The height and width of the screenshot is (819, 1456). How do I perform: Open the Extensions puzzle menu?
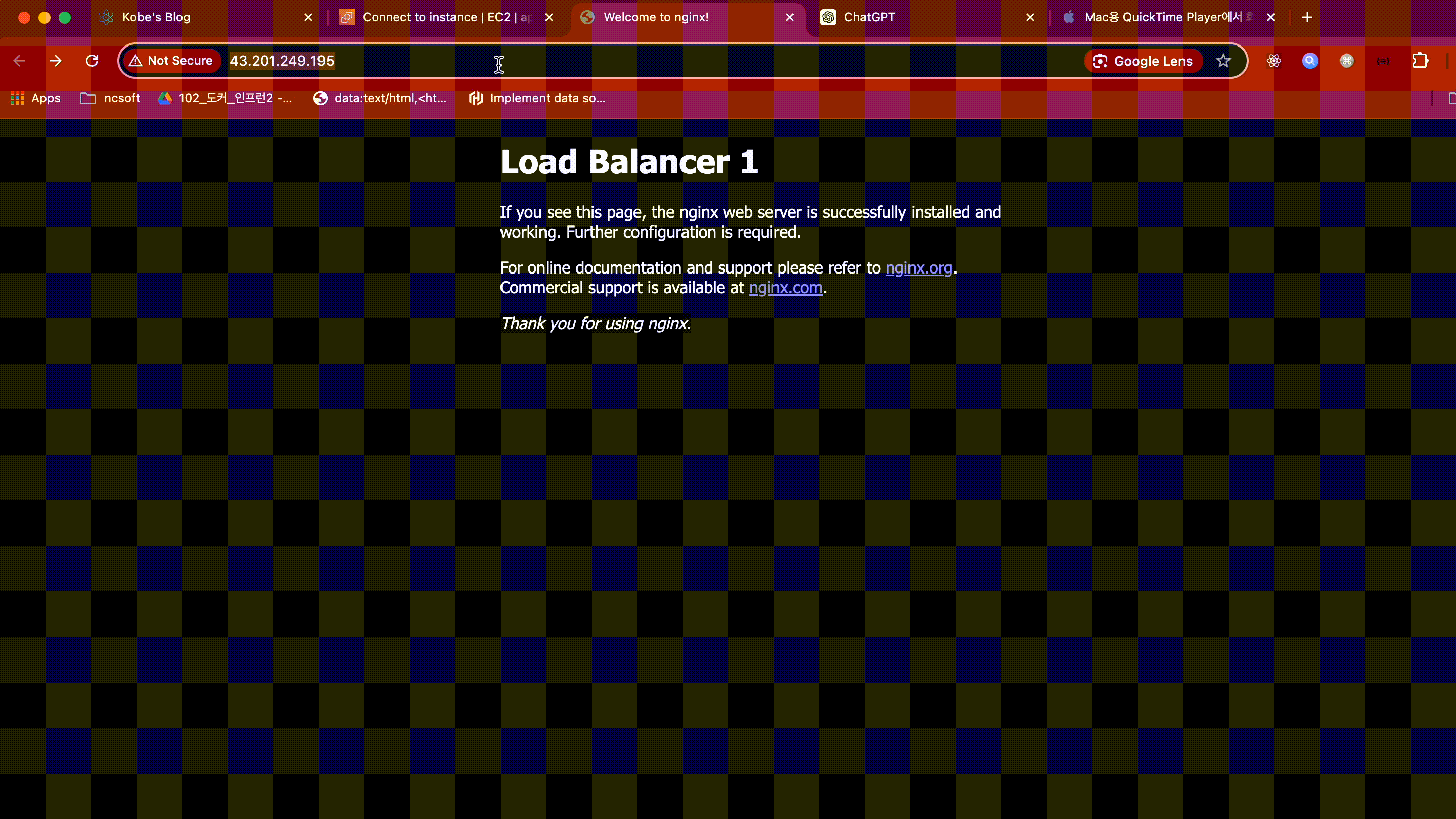pos(1420,61)
